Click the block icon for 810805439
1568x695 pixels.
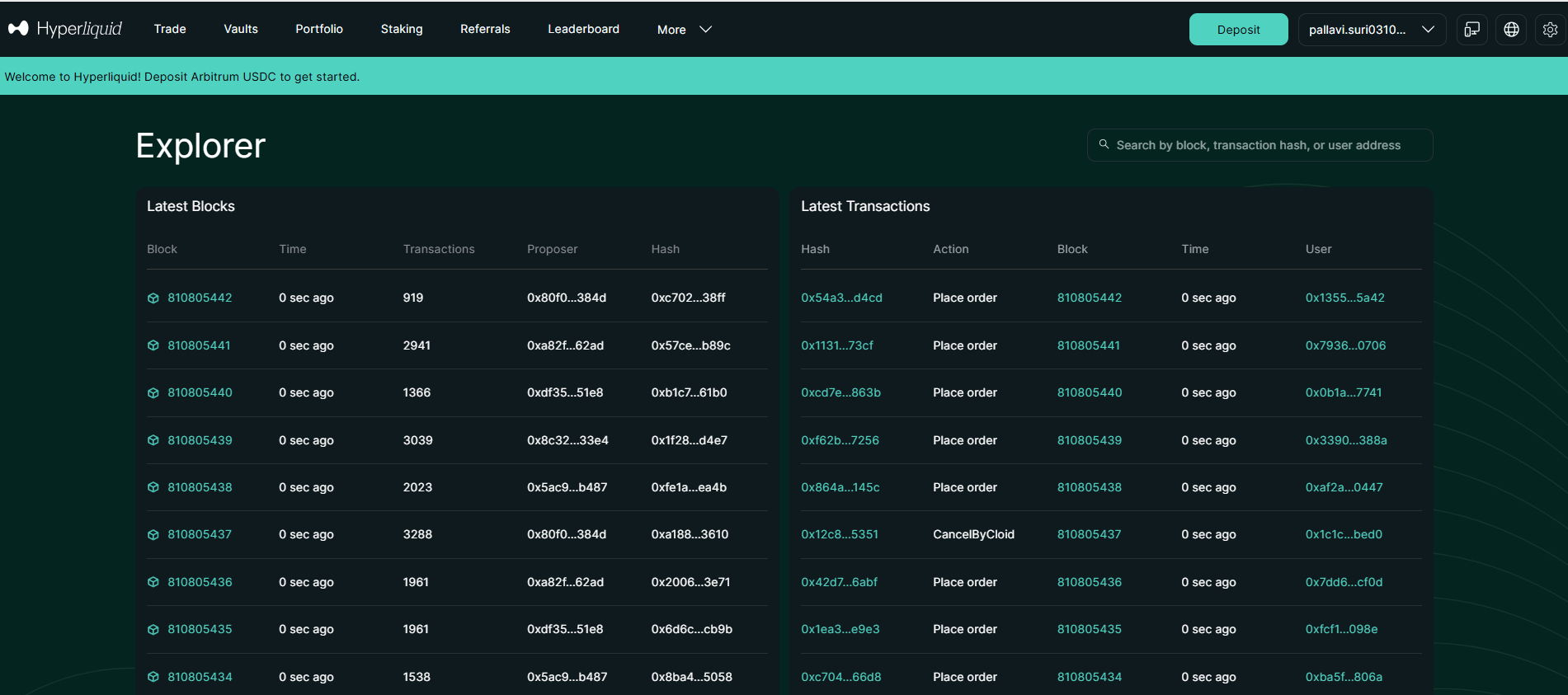[x=153, y=440]
